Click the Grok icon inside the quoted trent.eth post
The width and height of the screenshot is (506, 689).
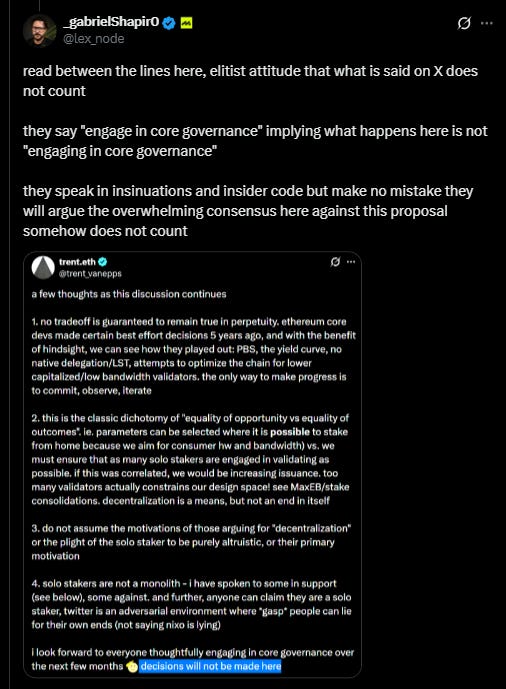click(x=335, y=262)
